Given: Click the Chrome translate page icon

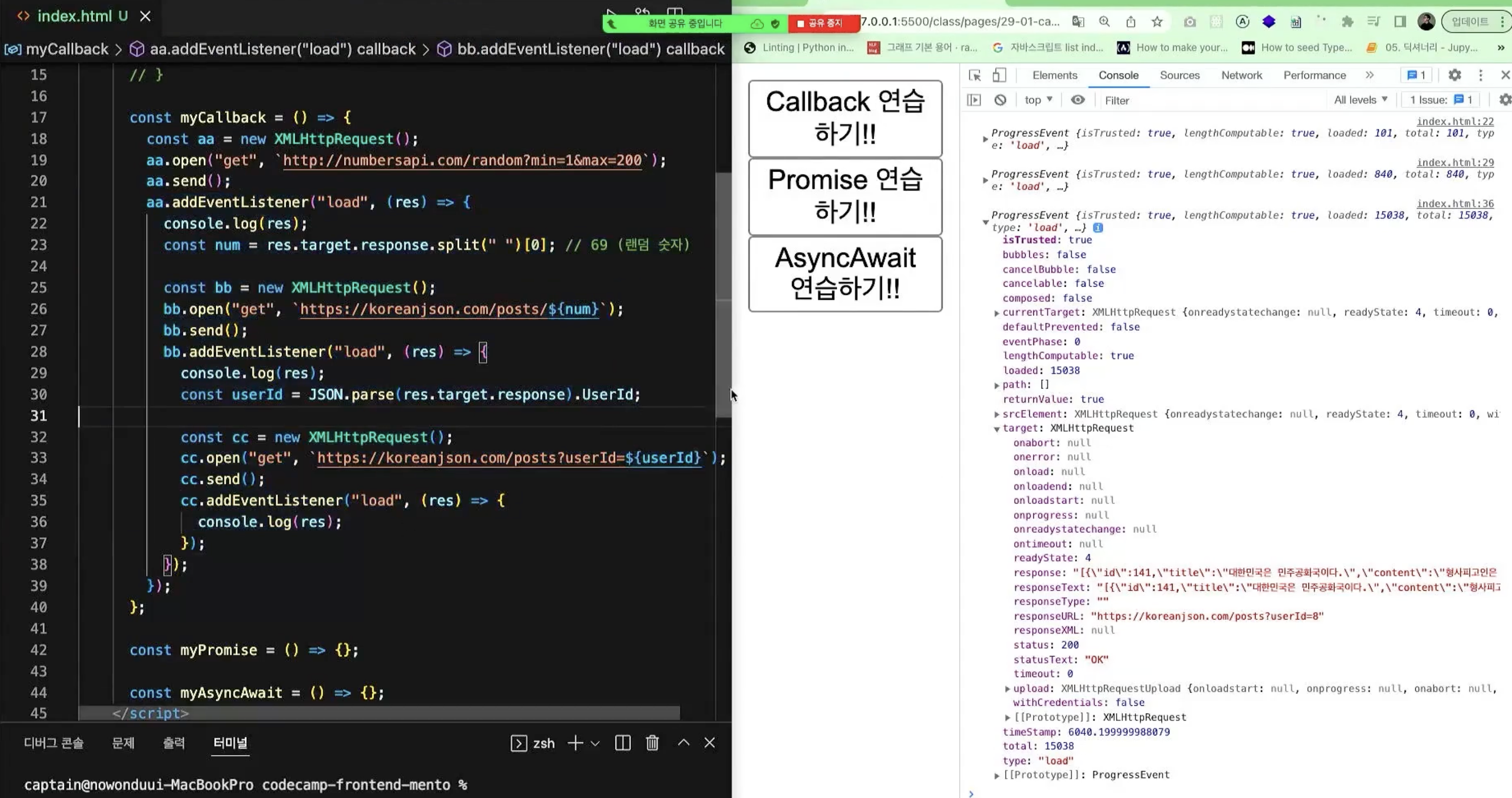Looking at the screenshot, I should point(1078,22).
